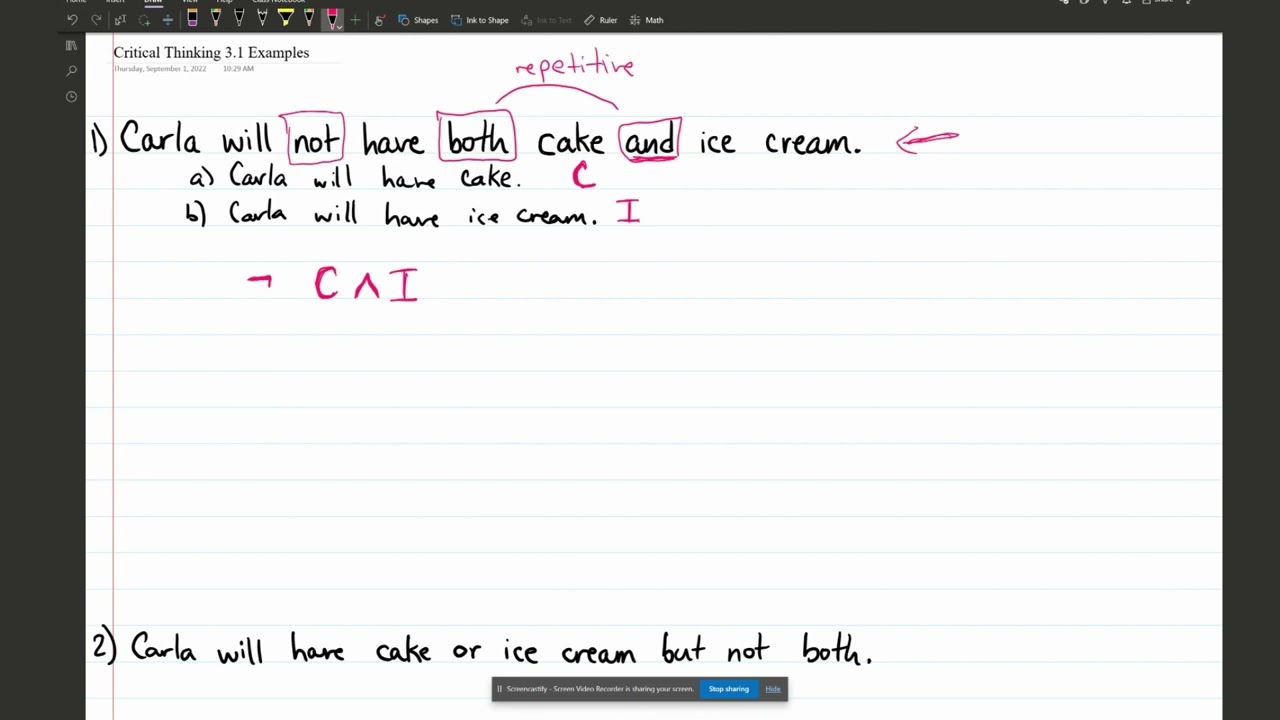Screen dimensions: 1280x720
Task: Select the Select Objects or Type Text tool
Action: point(120,20)
